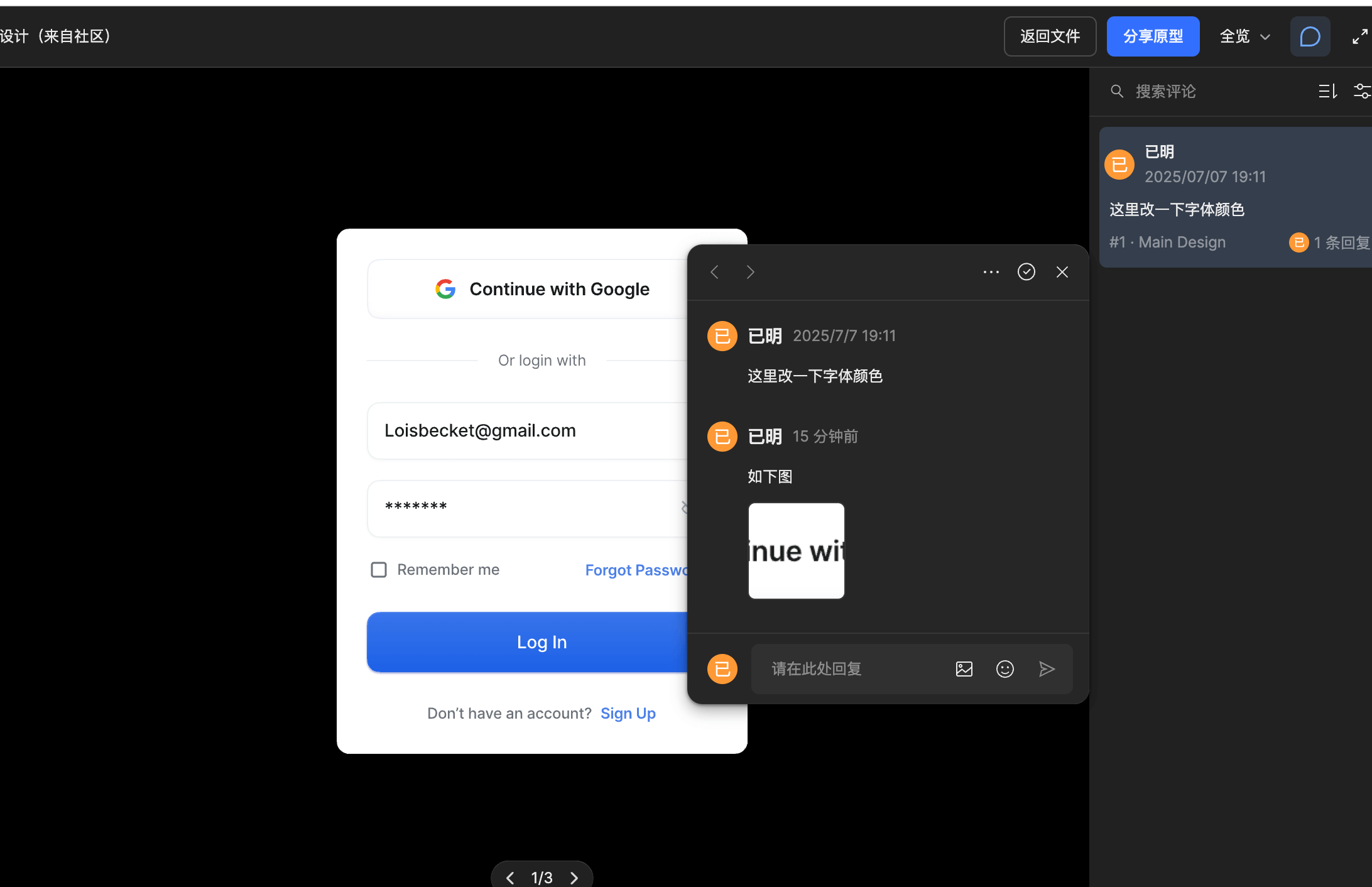Click the 分享原型 share button

pyautogui.click(x=1153, y=36)
